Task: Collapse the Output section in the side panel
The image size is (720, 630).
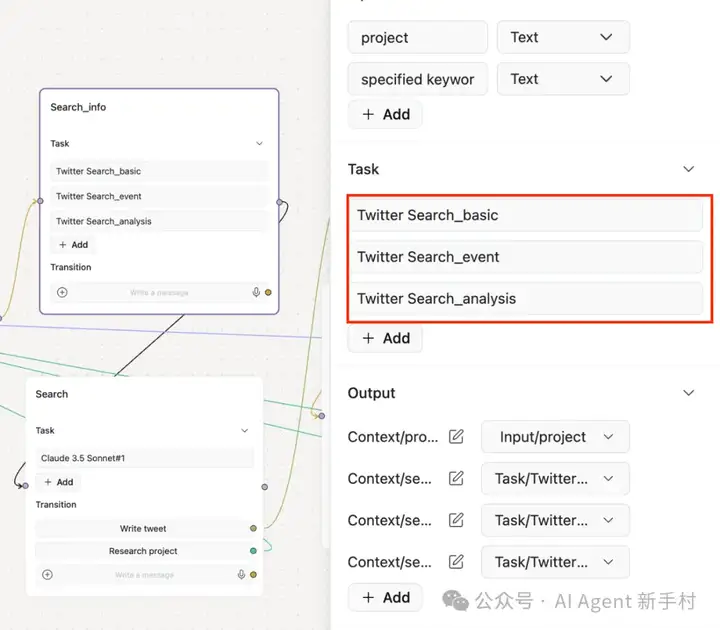Action: [688, 393]
